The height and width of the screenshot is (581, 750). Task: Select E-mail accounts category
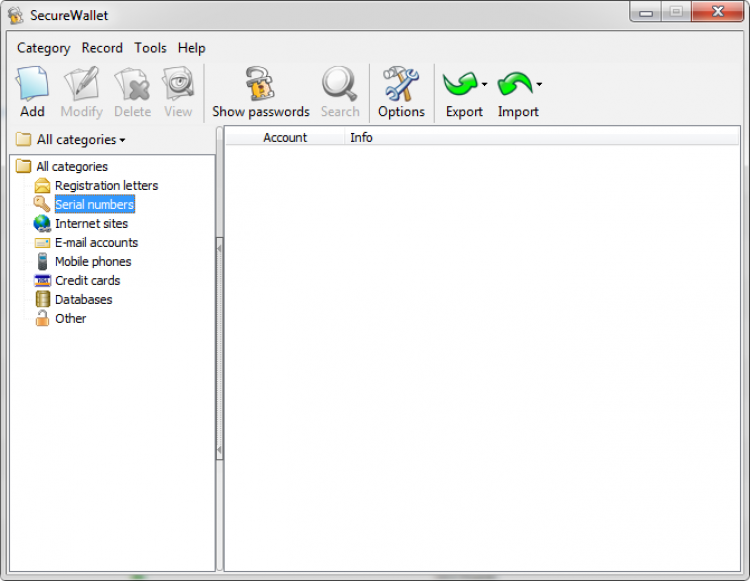point(96,242)
